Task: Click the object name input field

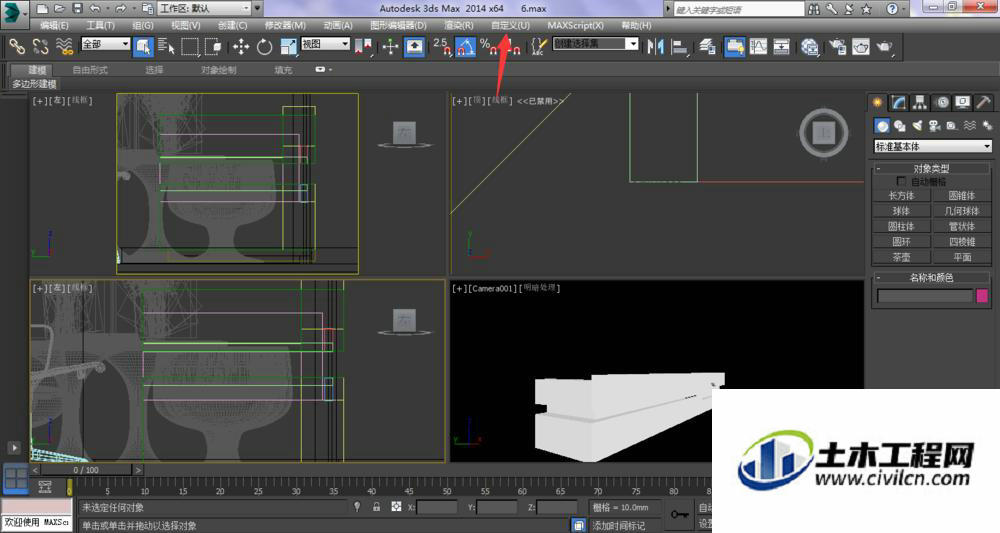Action: pyautogui.click(x=925, y=296)
